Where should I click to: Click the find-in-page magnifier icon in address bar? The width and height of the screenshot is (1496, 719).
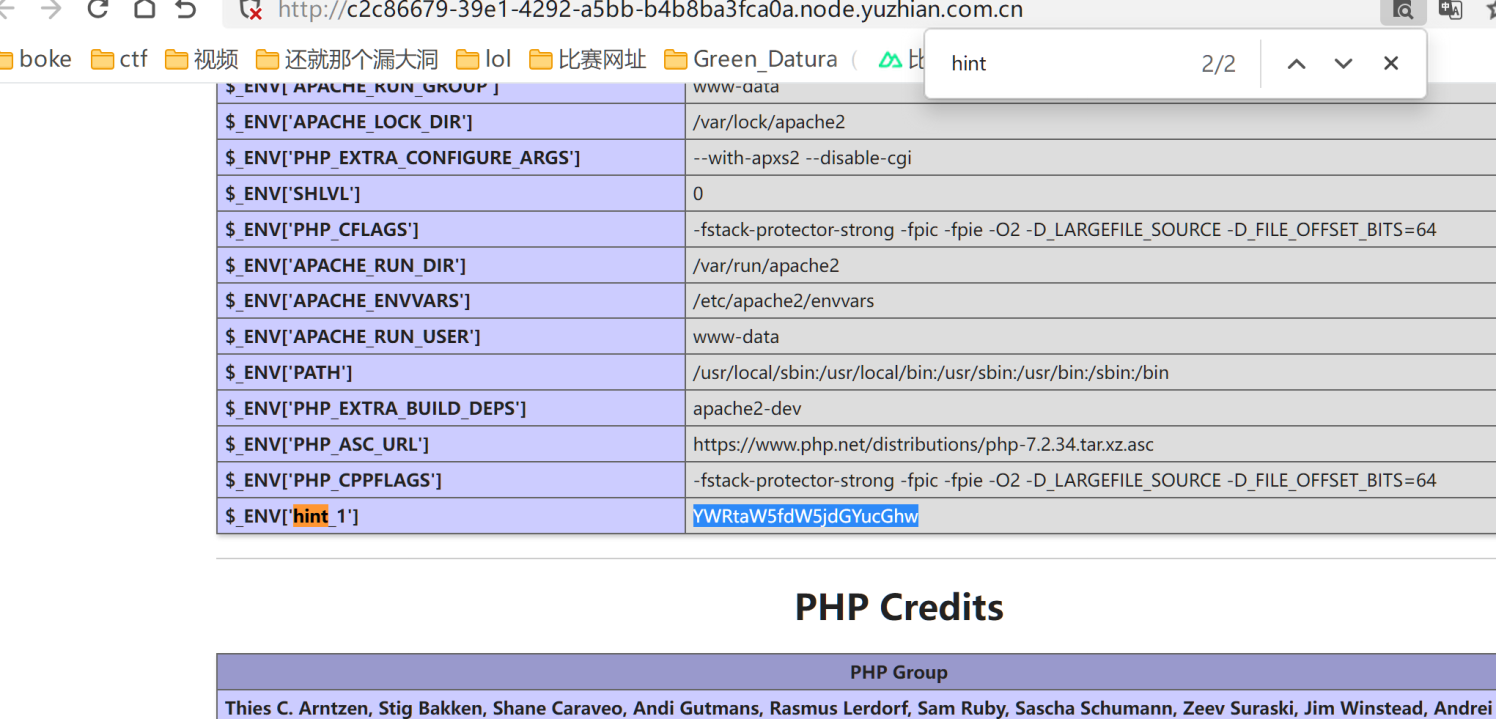(1403, 10)
